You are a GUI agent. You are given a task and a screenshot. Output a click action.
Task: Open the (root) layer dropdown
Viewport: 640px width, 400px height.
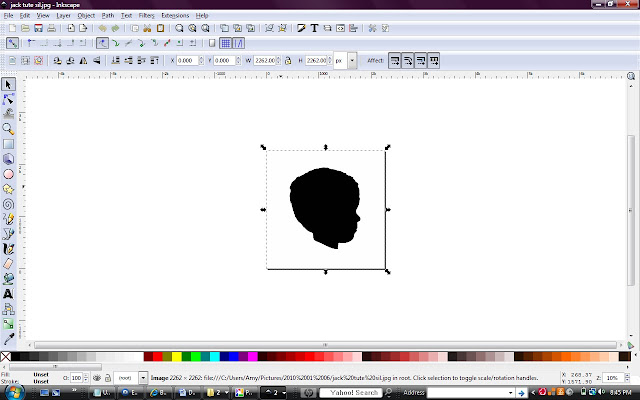pyautogui.click(x=143, y=378)
